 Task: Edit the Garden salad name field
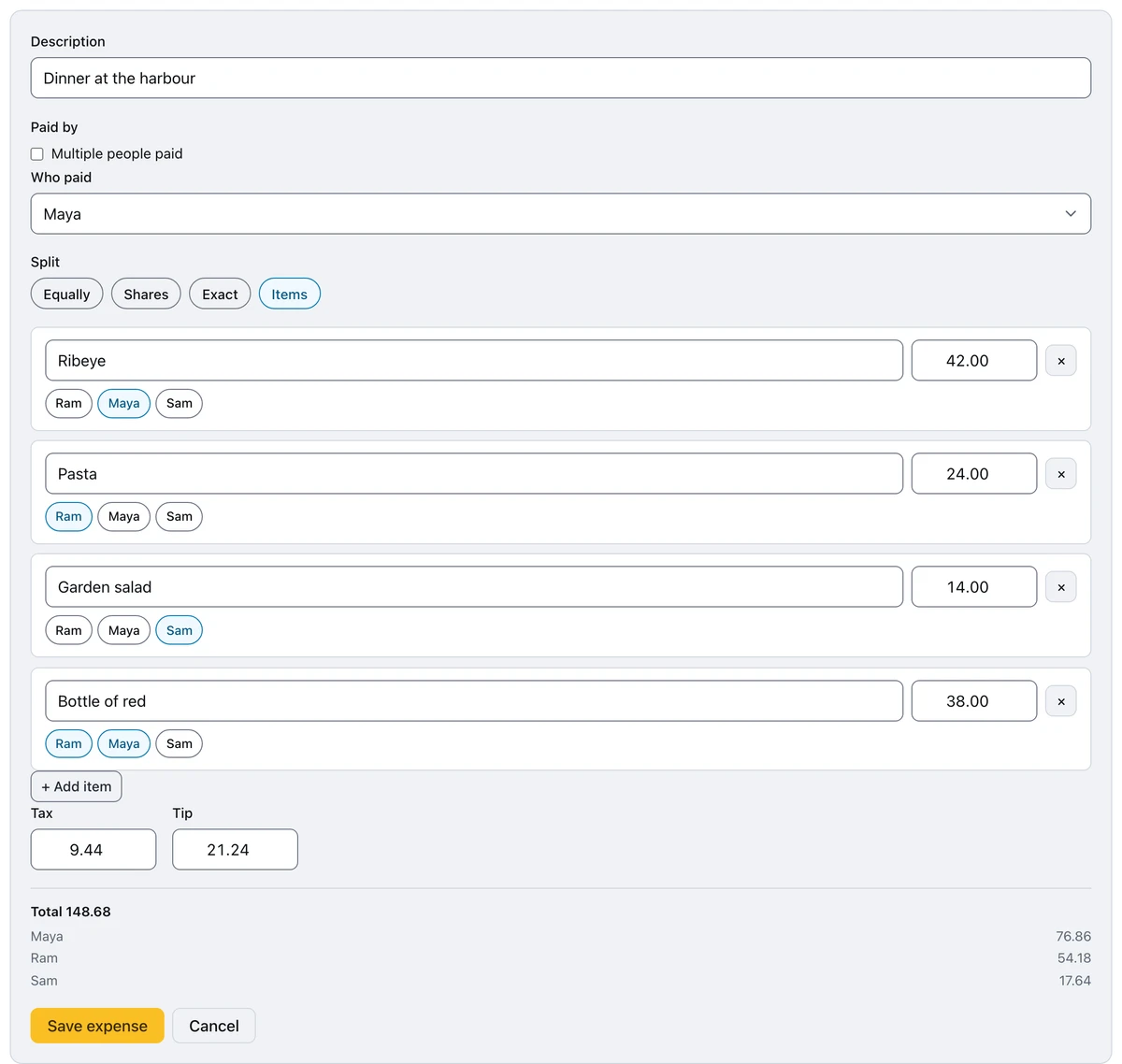(x=474, y=587)
